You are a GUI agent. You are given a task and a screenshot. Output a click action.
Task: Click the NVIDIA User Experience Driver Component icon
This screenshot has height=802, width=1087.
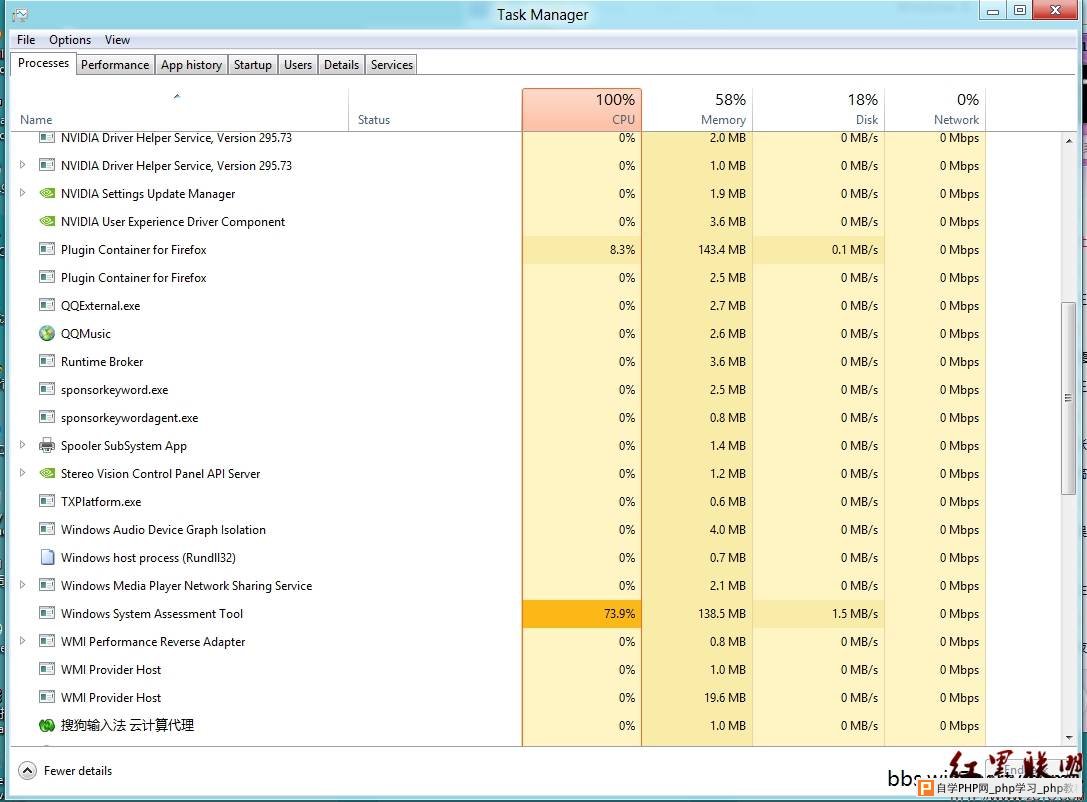[46, 222]
